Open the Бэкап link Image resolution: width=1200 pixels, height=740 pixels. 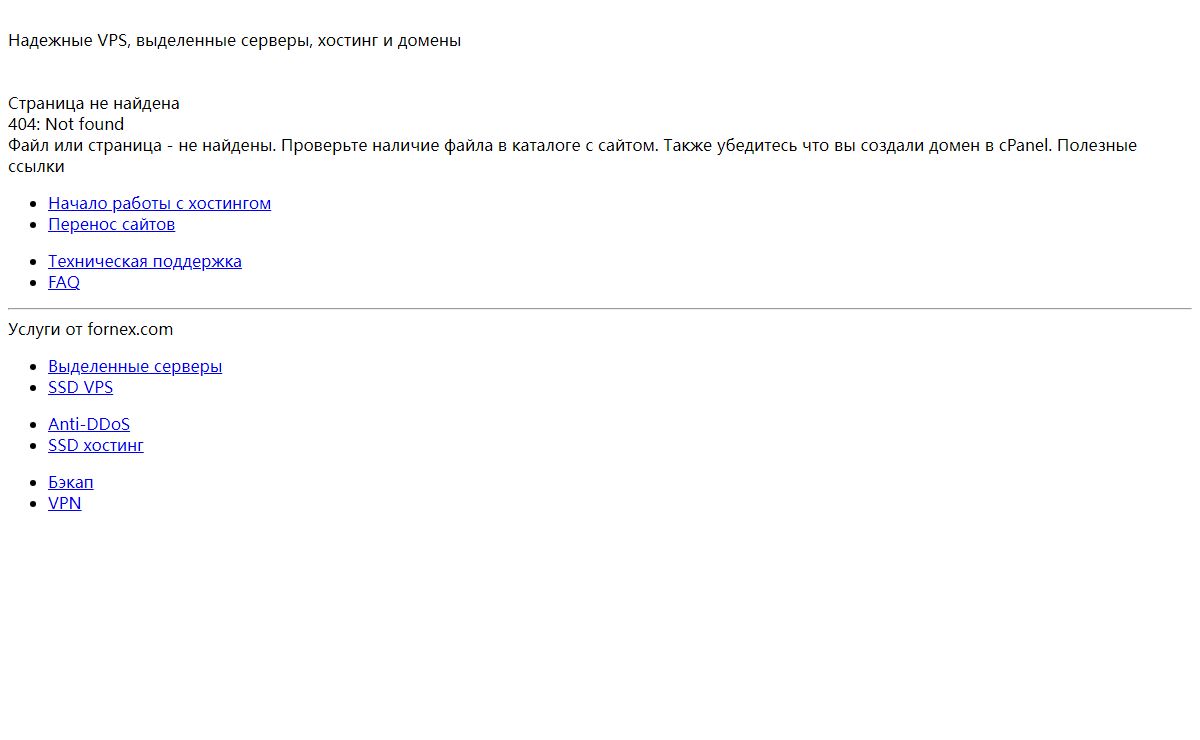(71, 482)
